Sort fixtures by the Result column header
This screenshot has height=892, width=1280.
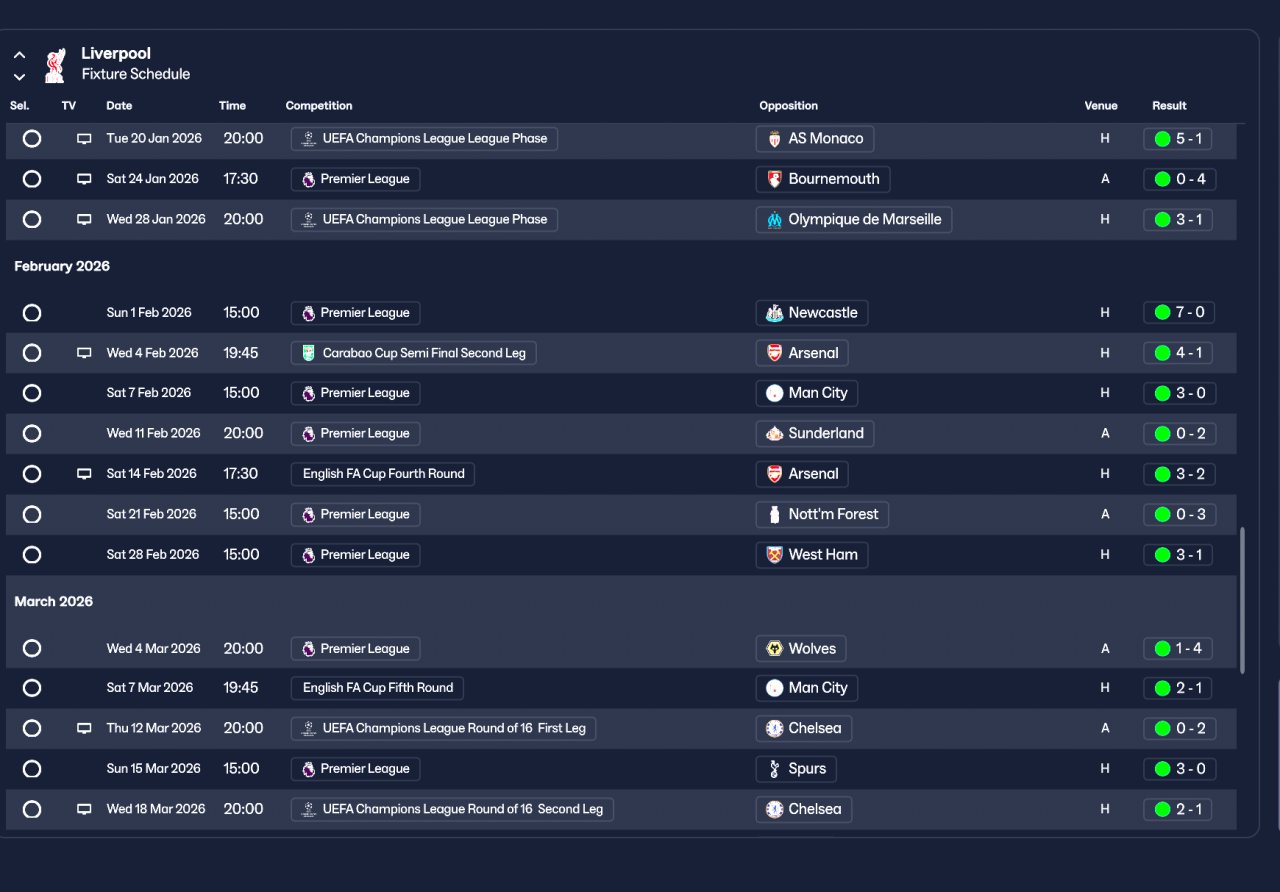pyautogui.click(x=1169, y=106)
